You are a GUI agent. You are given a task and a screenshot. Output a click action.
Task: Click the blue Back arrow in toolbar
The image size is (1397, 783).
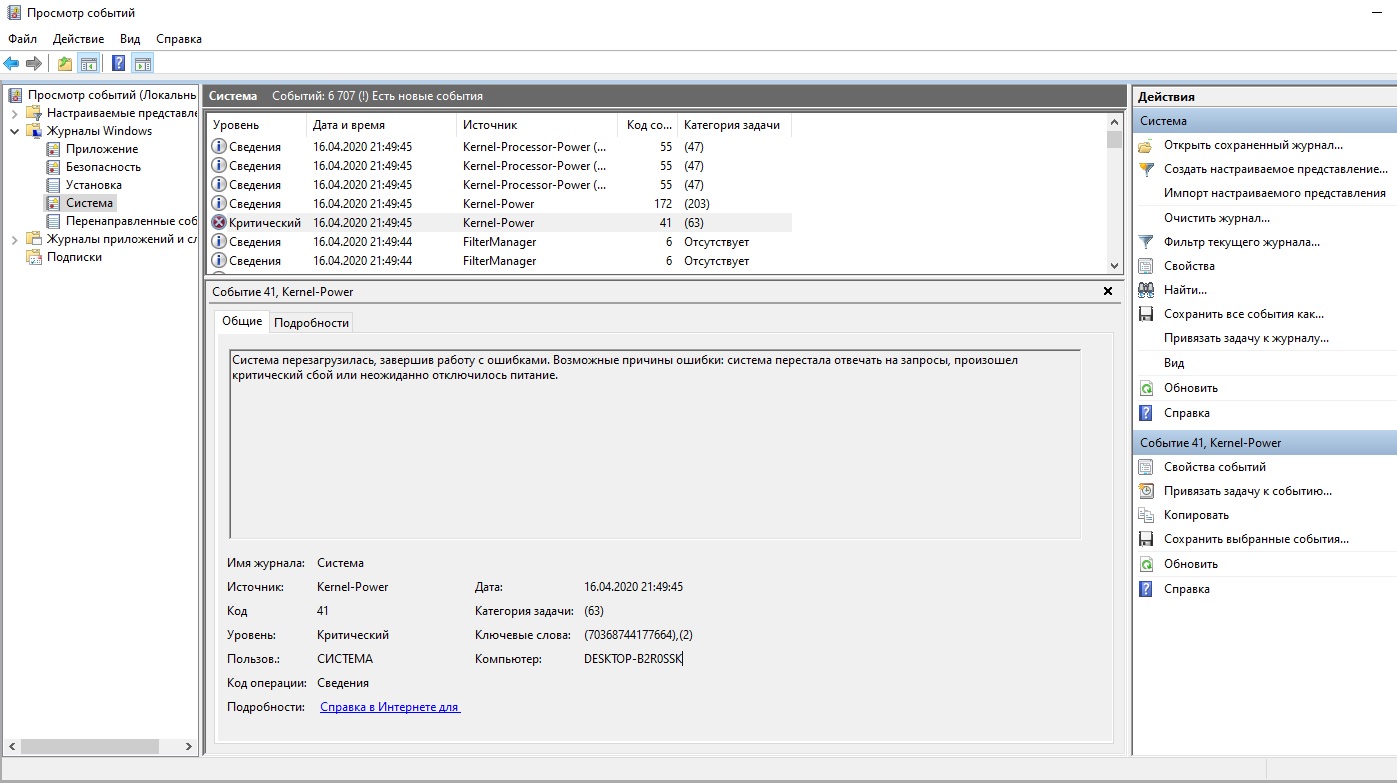tap(12, 64)
